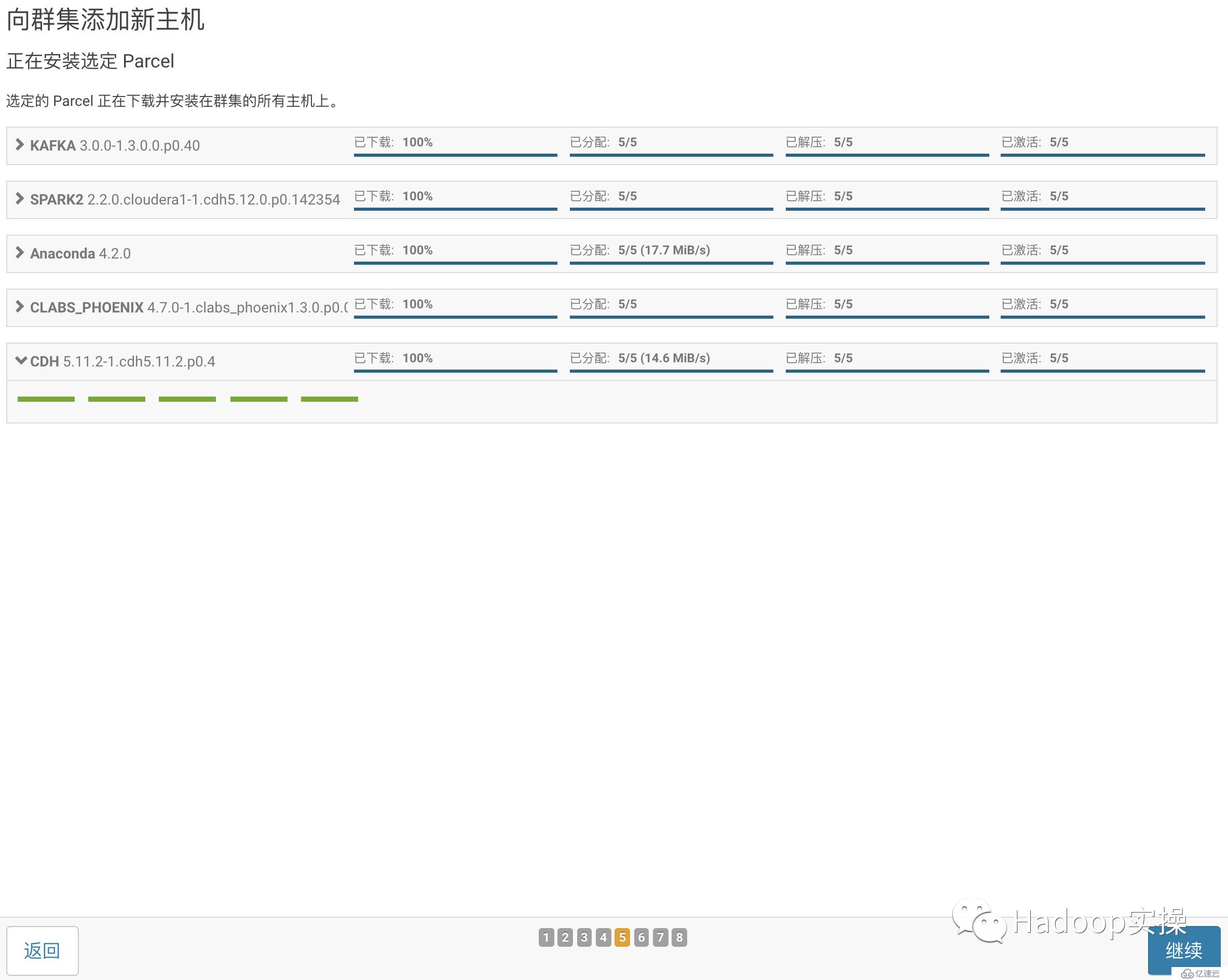Expand the KAFKA parcel row
Screen dimensions: 1228x980
pos(19,145)
